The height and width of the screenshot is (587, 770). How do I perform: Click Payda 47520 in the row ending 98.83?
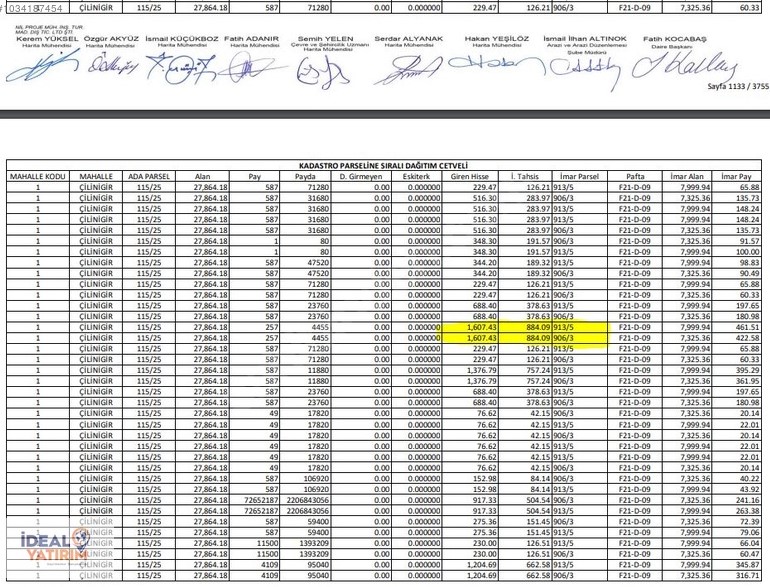[x=318, y=262]
